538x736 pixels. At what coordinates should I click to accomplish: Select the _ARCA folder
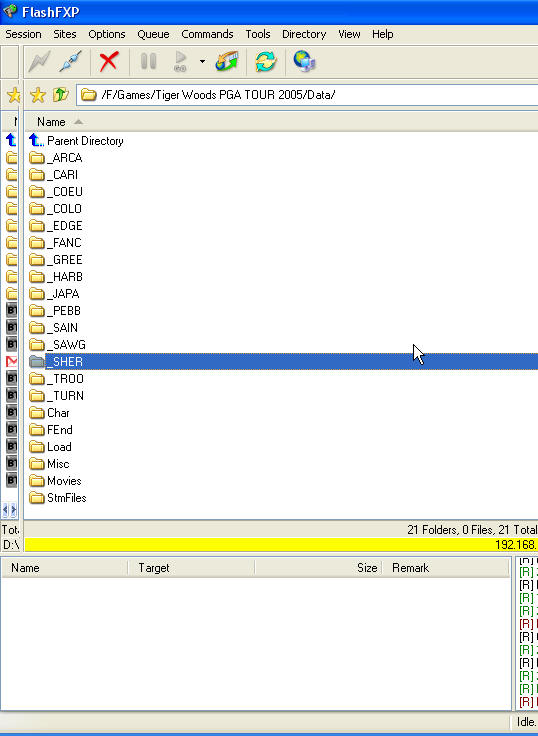coord(55,158)
